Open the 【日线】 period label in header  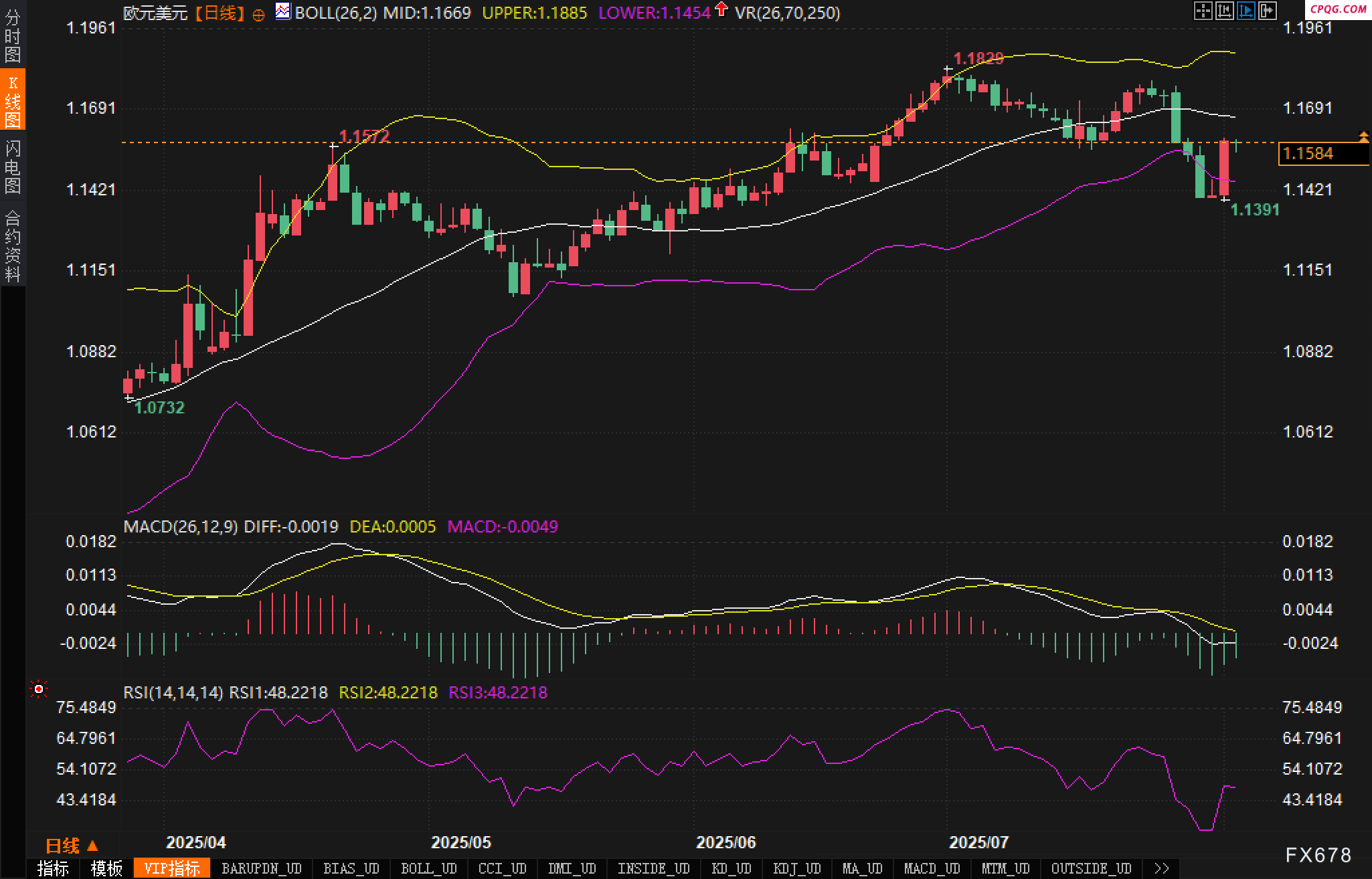220,13
